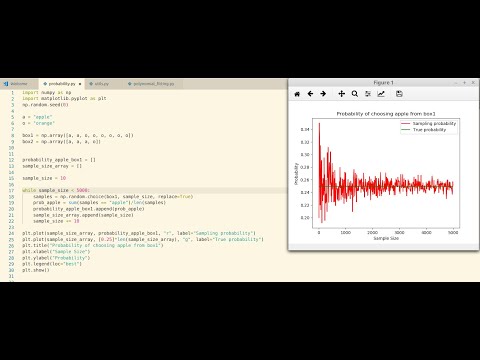Close the Figure 1 window
The height and width of the screenshot is (360, 480).
point(473,83)
